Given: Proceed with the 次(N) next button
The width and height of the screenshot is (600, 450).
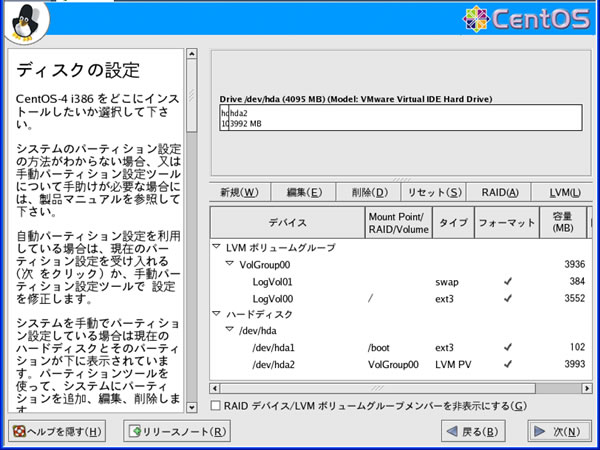Looking at the screenshot, I should pos(559,431).
